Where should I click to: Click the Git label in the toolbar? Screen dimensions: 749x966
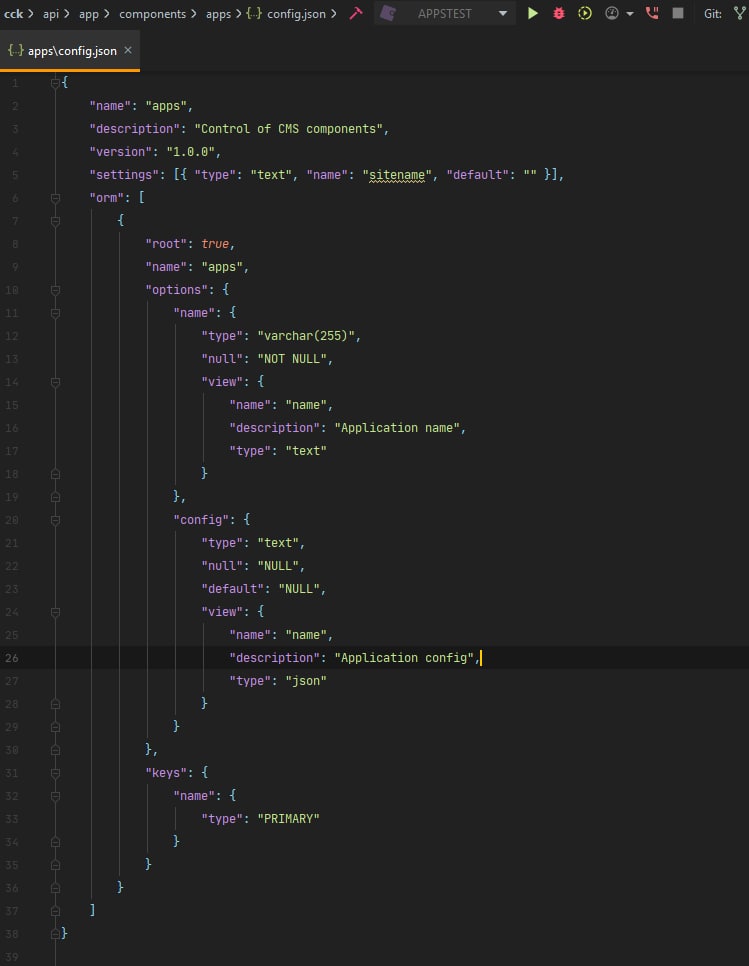[x=713, y=14]
